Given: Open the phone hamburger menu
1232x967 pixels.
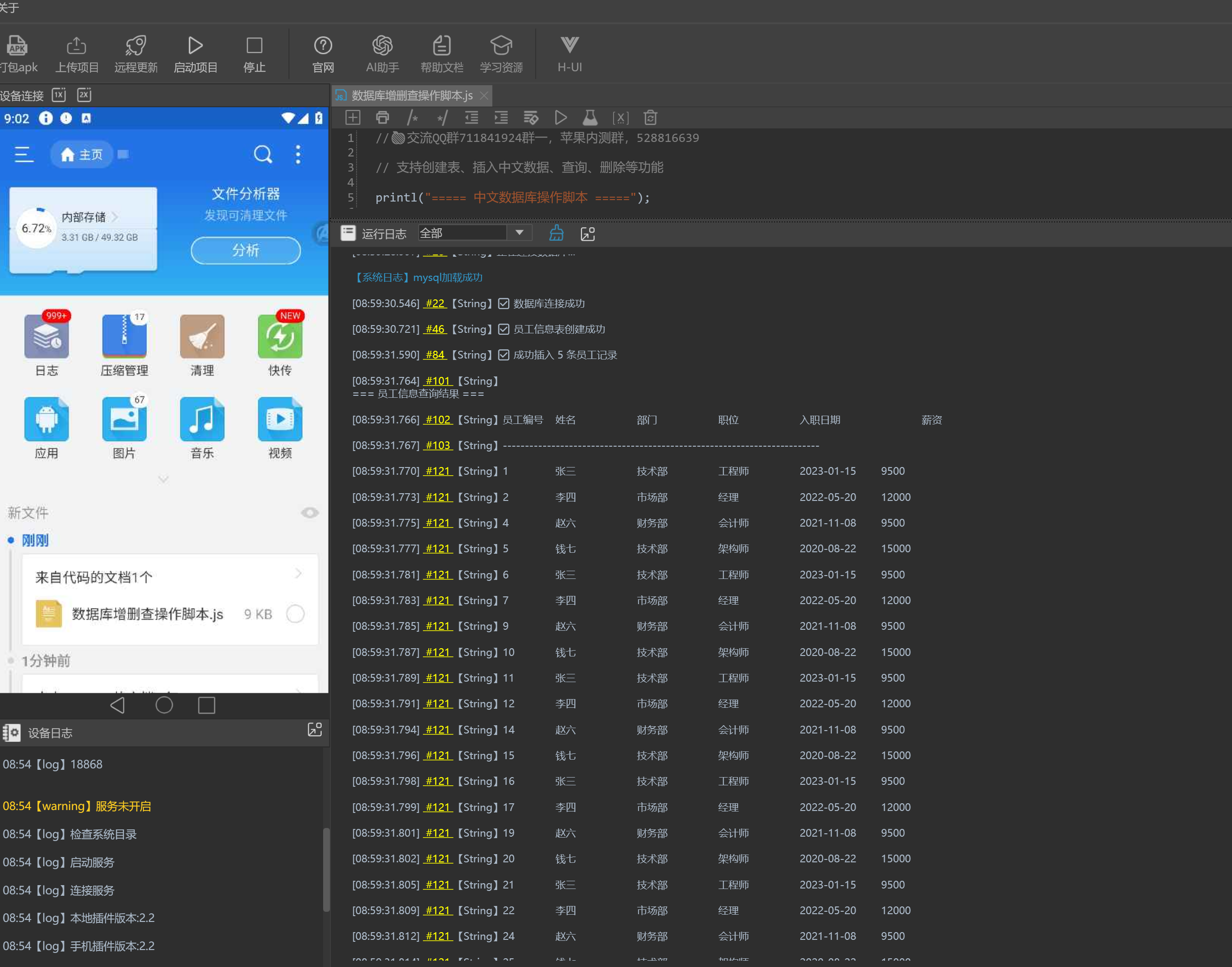Looking at the screenshot, I should (x=24, y=154).
